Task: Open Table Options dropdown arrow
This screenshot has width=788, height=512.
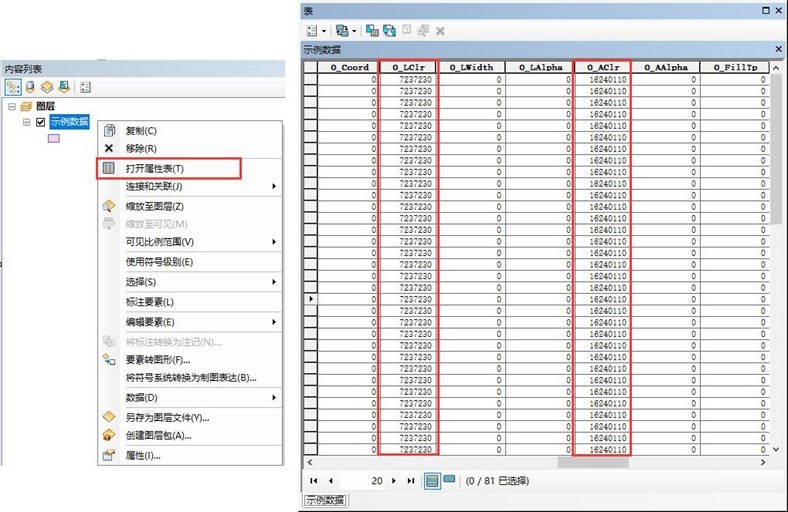Action: tap(325, 31)
